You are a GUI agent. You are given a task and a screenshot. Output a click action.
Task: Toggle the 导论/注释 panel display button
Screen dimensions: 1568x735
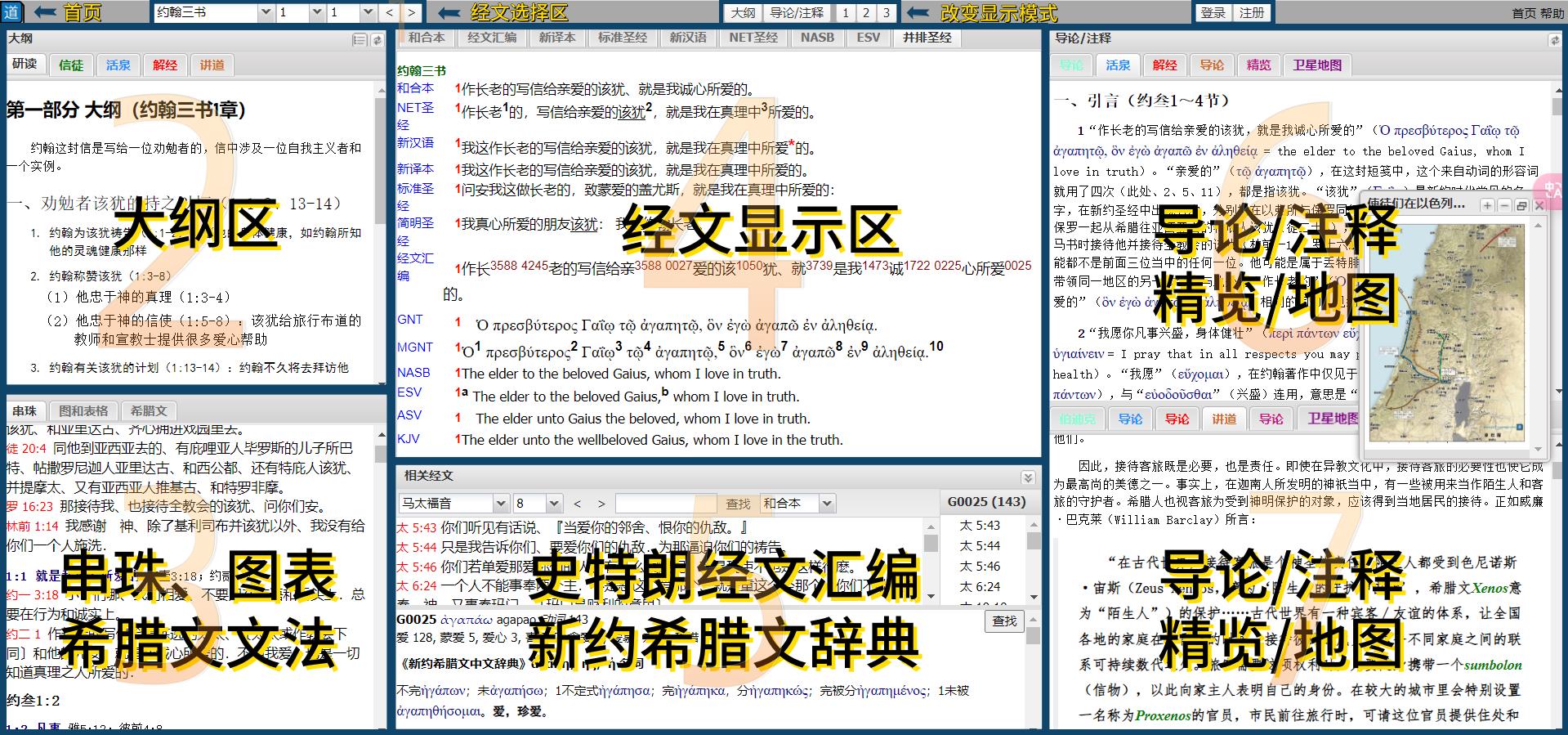[797, 13]
